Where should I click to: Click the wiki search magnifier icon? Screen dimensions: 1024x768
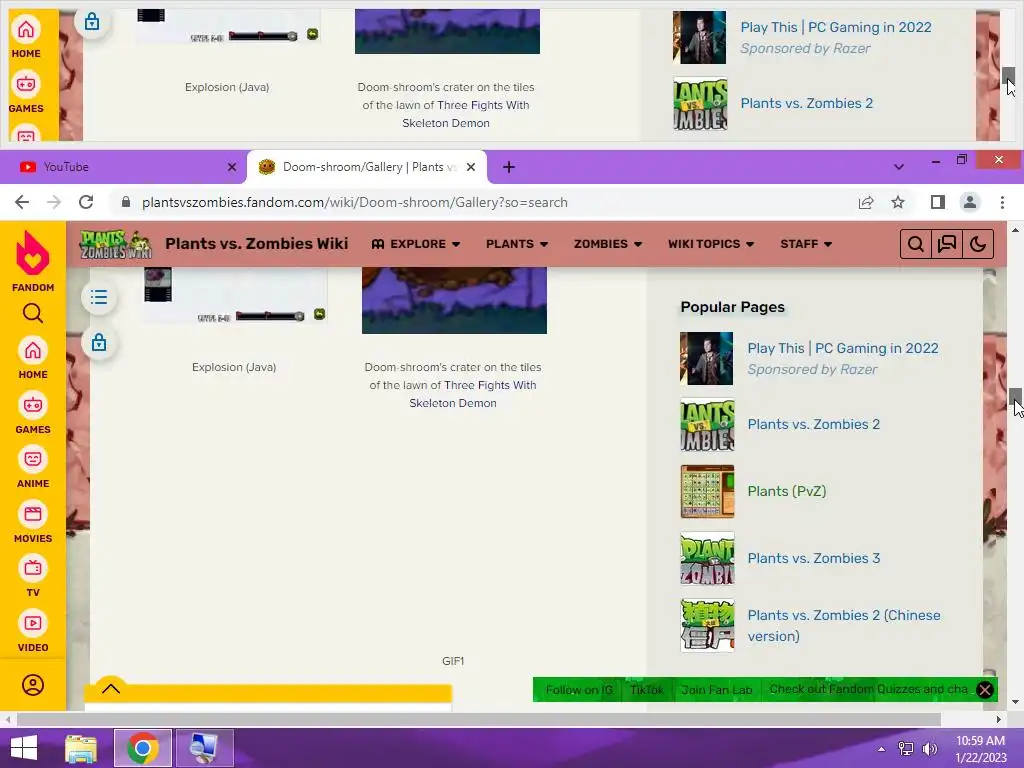[916, 244]
